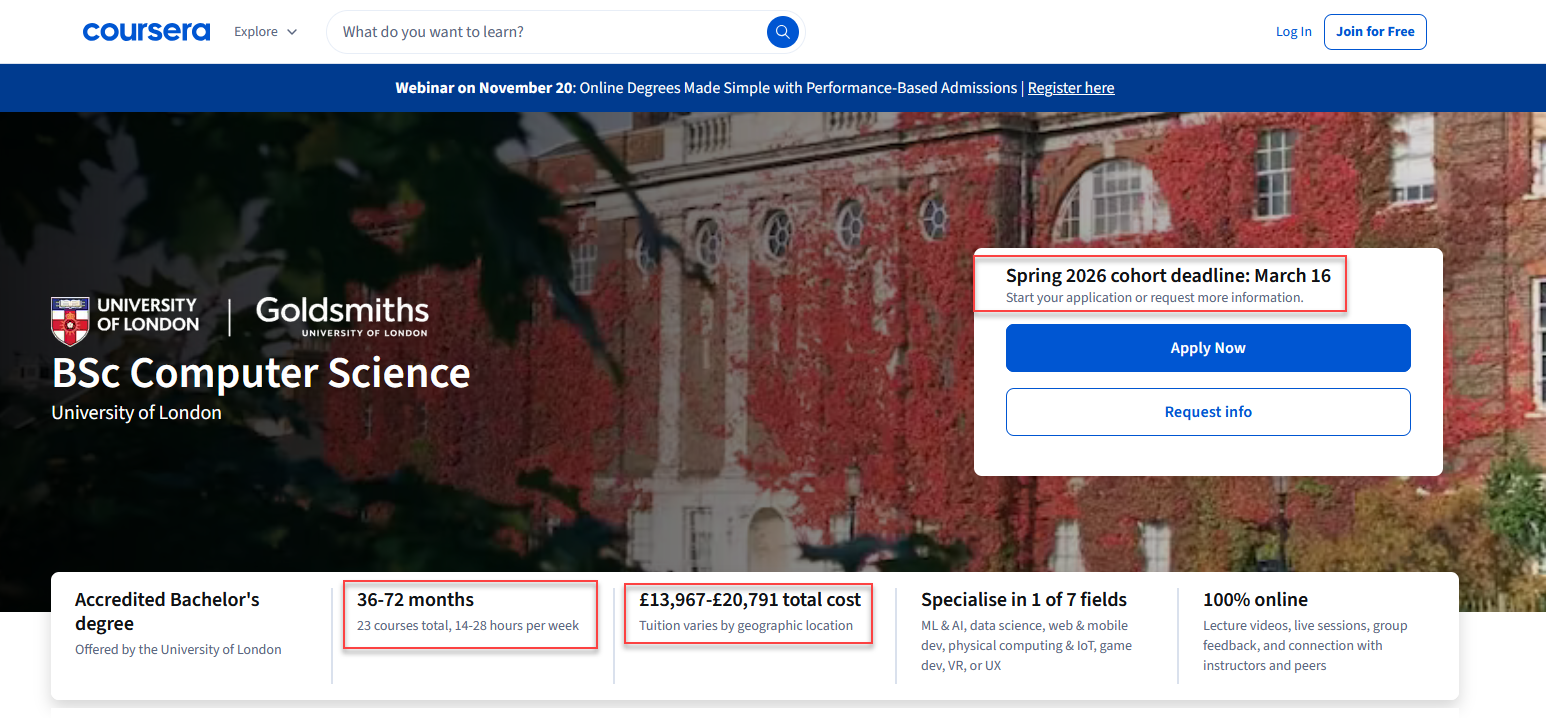Viewport: 1546px width, 718px height.
Task: Click the BSc Computer Science heading
Action: click(261, 373)
